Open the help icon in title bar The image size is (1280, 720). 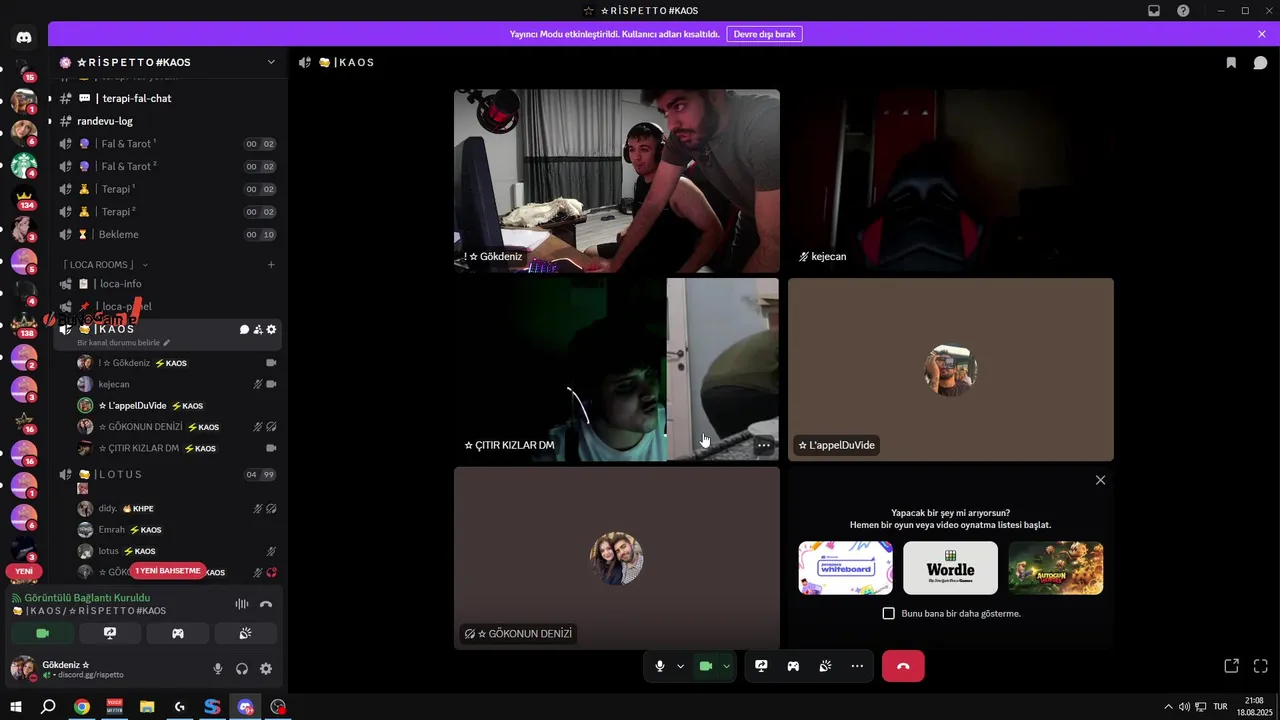pos(1183,11)
